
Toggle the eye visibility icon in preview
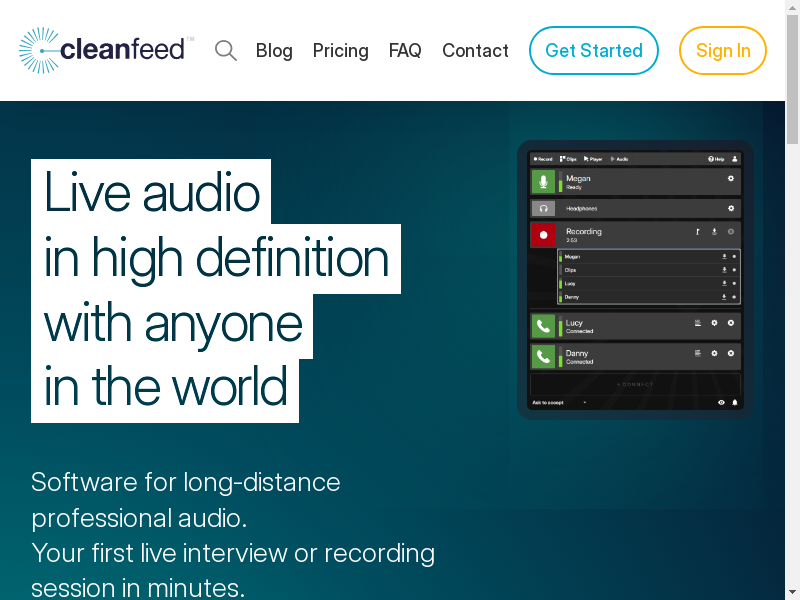click(721, 402)
